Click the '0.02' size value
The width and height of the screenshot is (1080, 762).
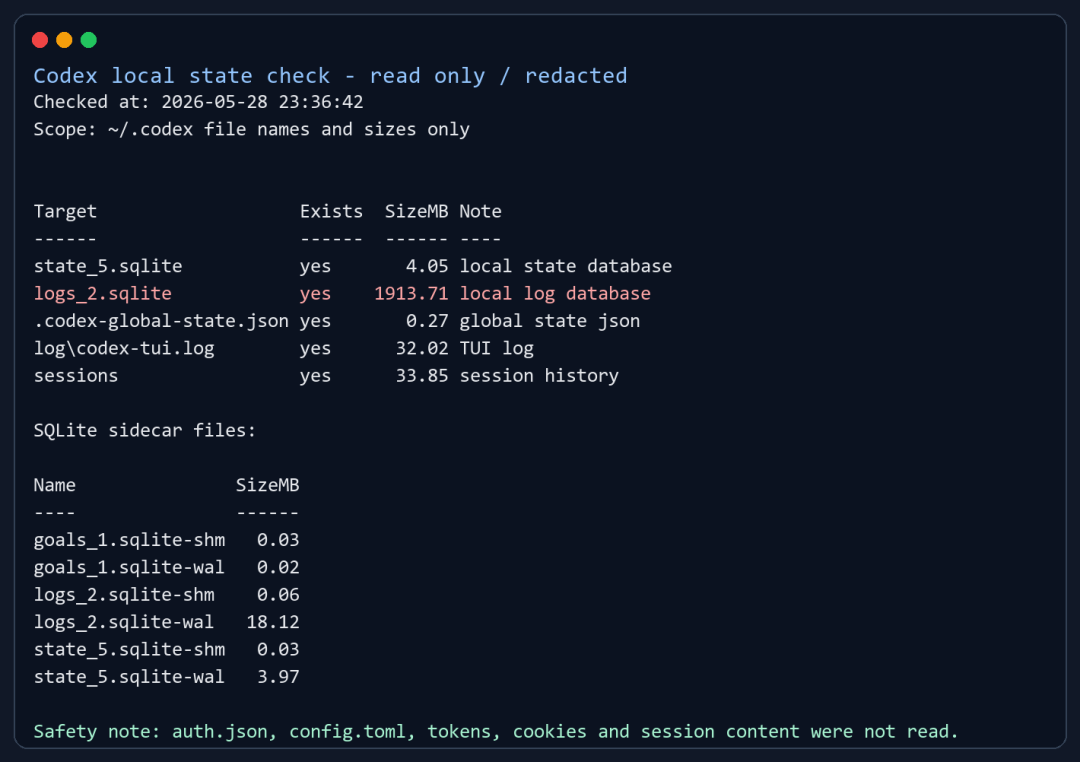pyautogui.click(x=278, y=568)
